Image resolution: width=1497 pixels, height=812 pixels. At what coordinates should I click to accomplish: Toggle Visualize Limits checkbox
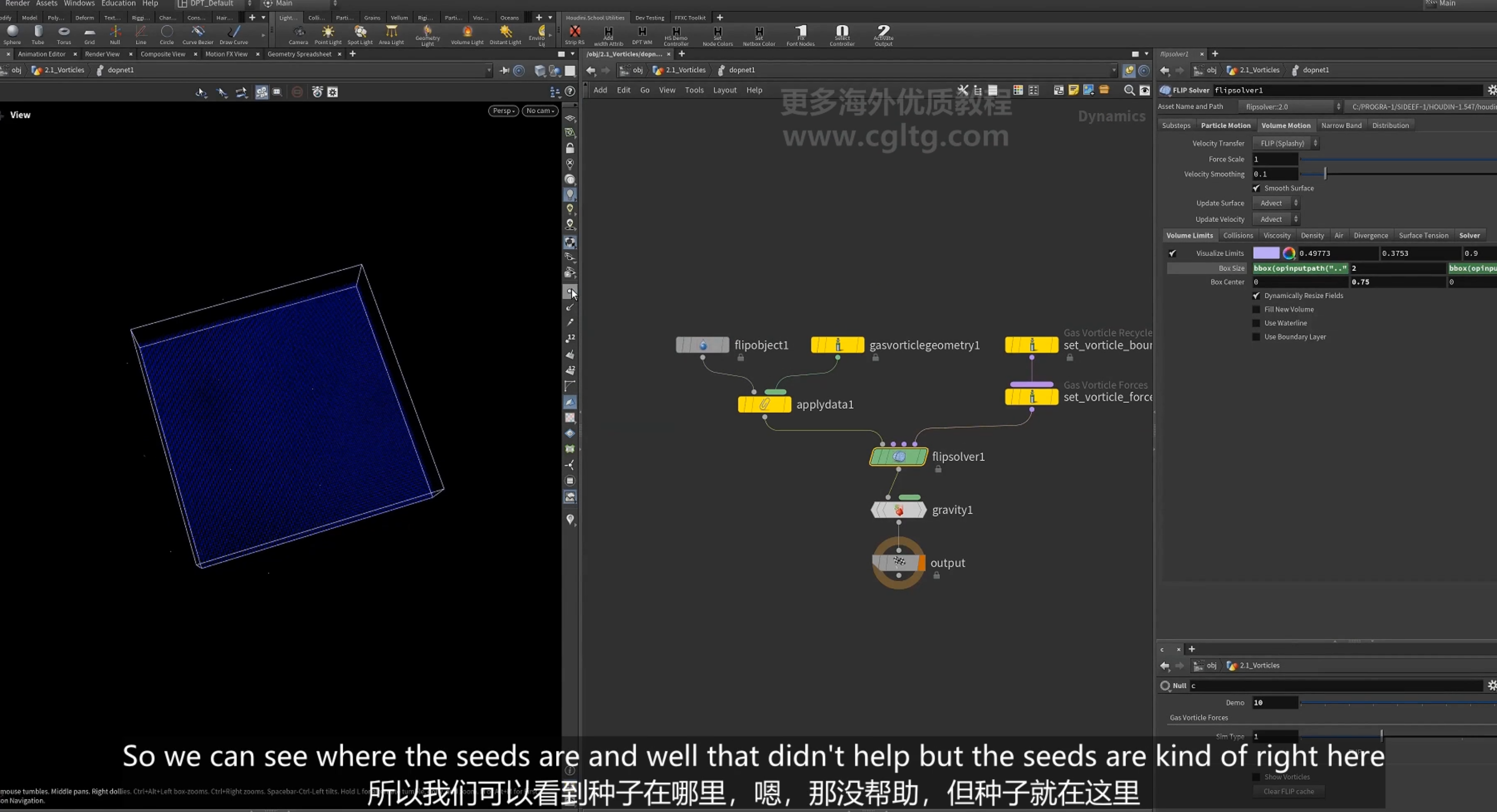coord(1172,253)
